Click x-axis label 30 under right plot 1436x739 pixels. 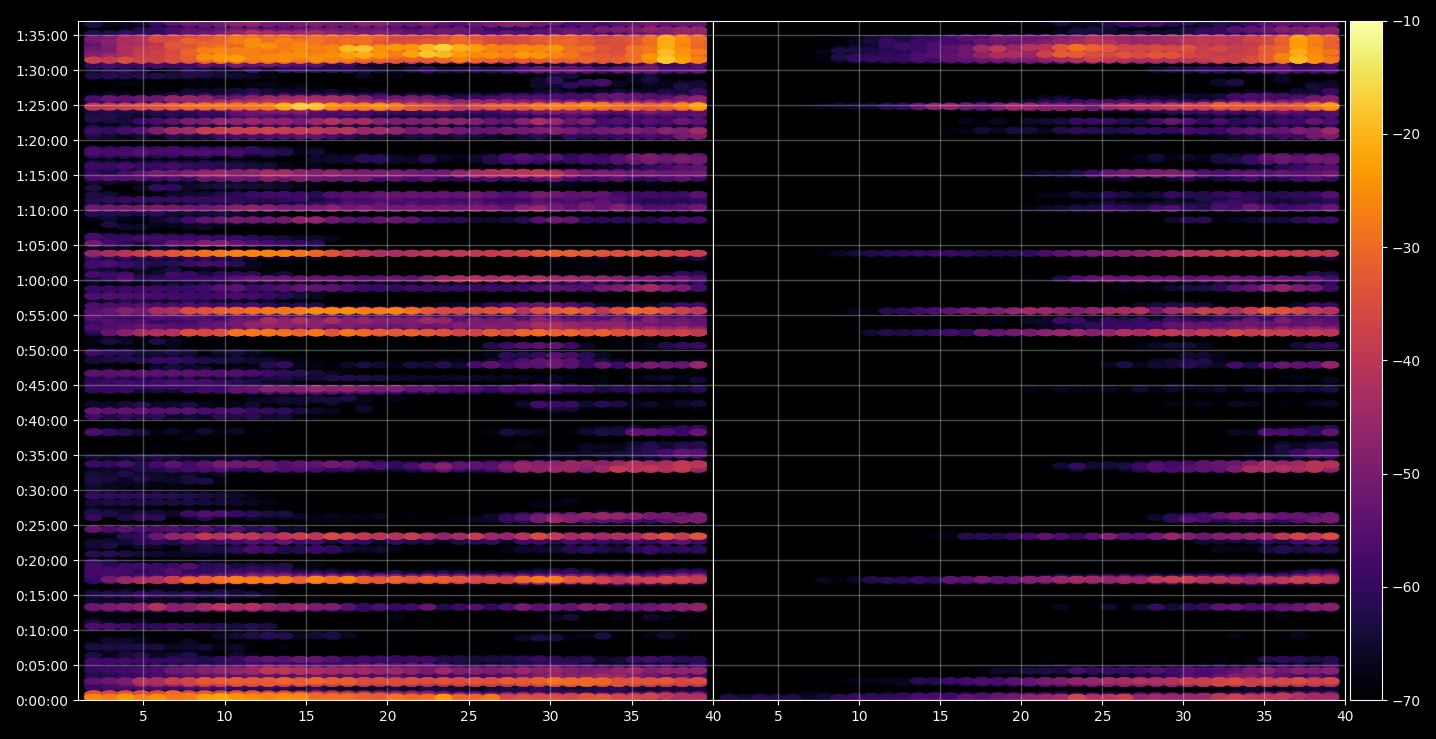pyautogui.click(x=1183, y=716)
